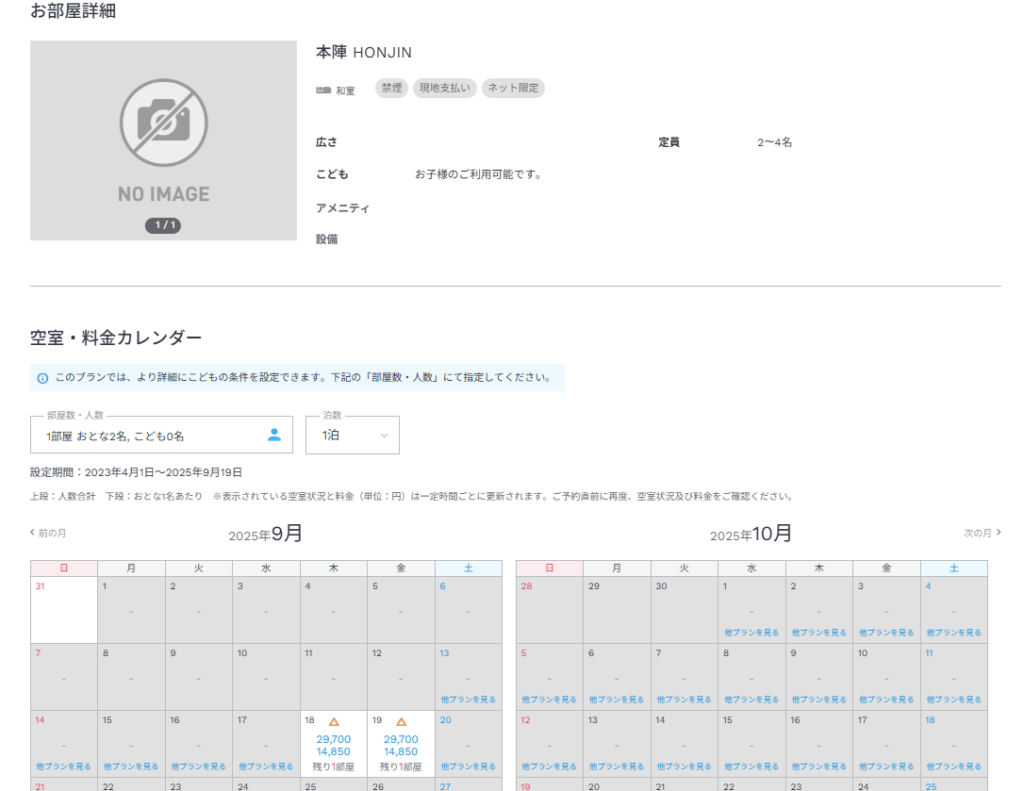Viewport: 1024px width, 791px height.
Task: Select the 29,700 price on September 19
Action: [401, 739]
